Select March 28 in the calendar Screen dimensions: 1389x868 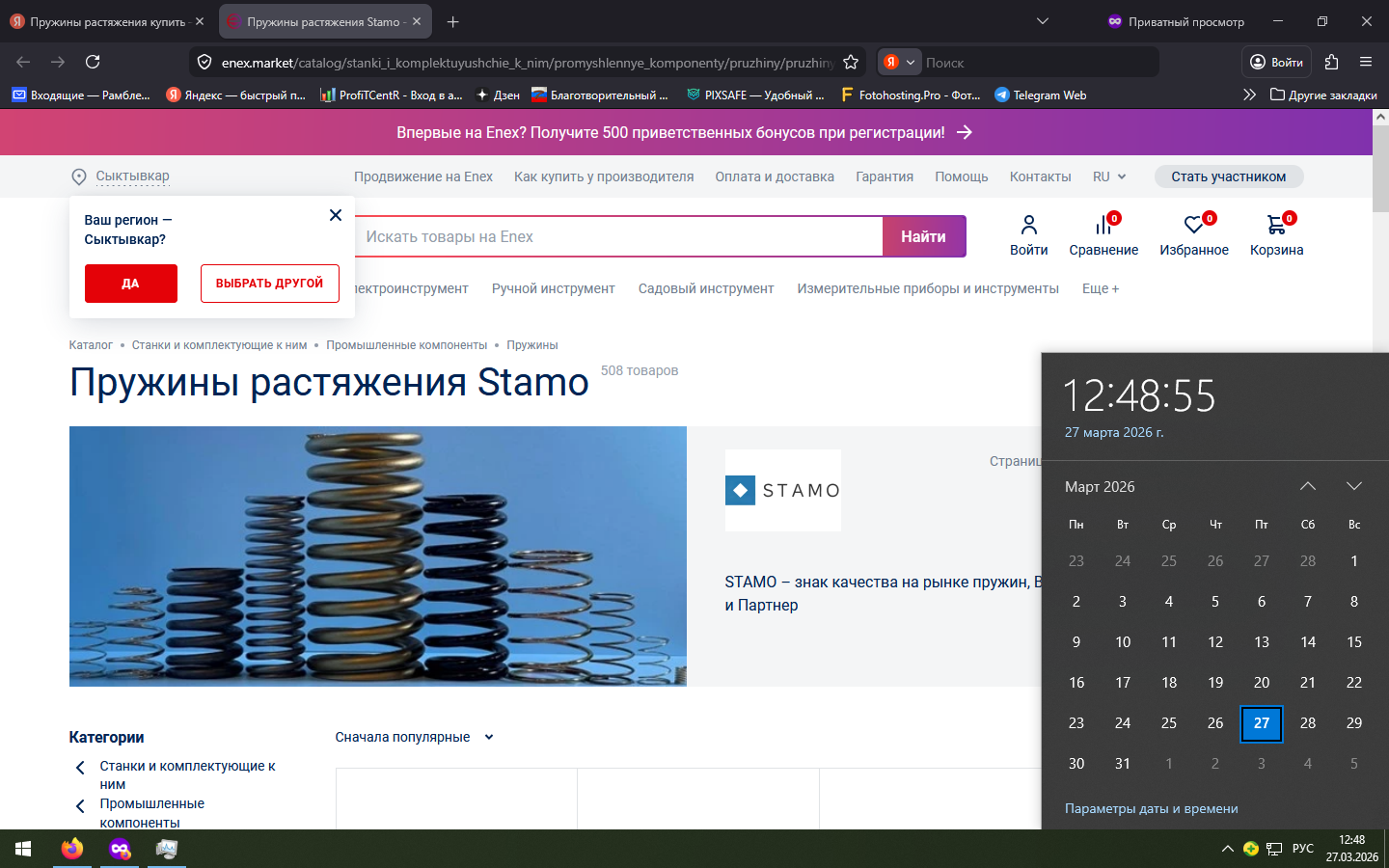[1307, 722]
